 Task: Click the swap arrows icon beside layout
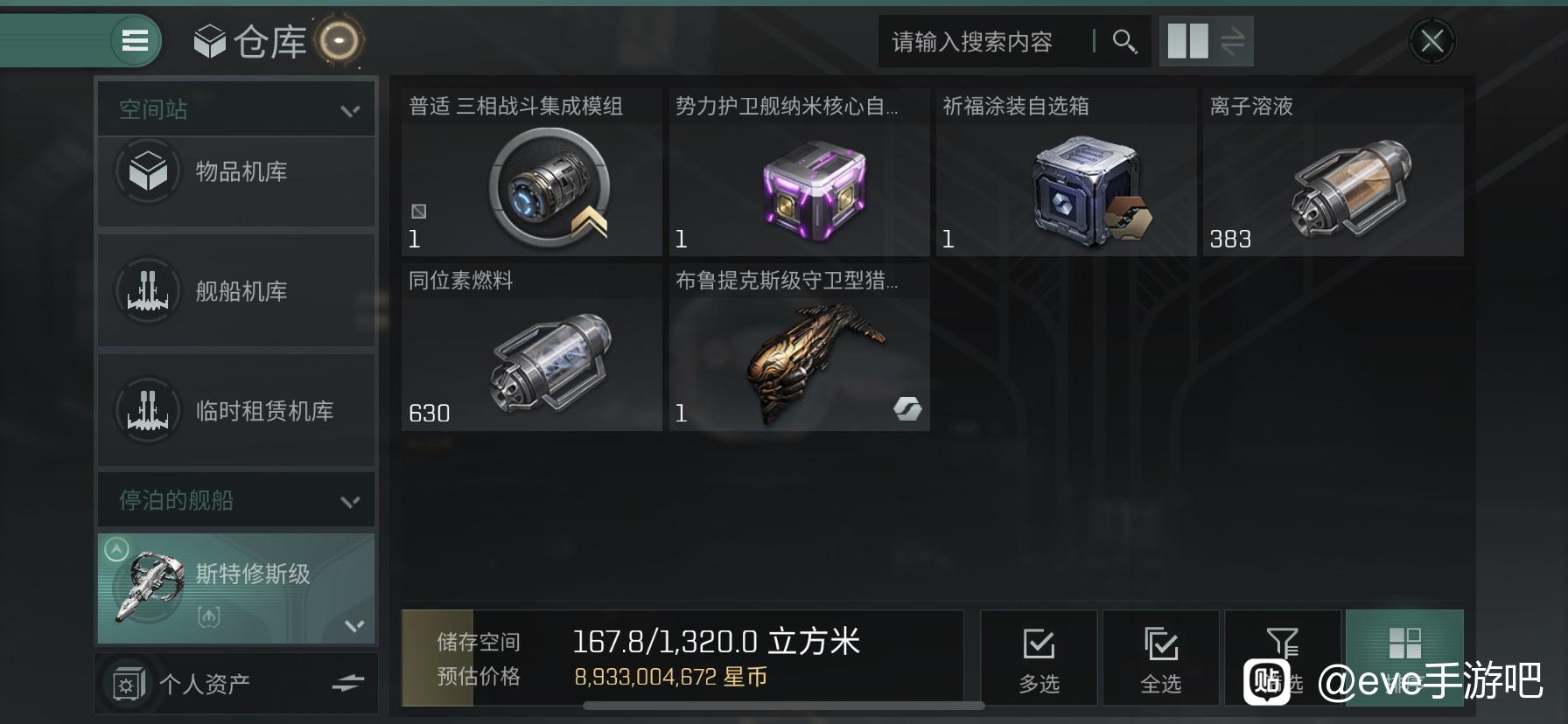click(1232, 41)
